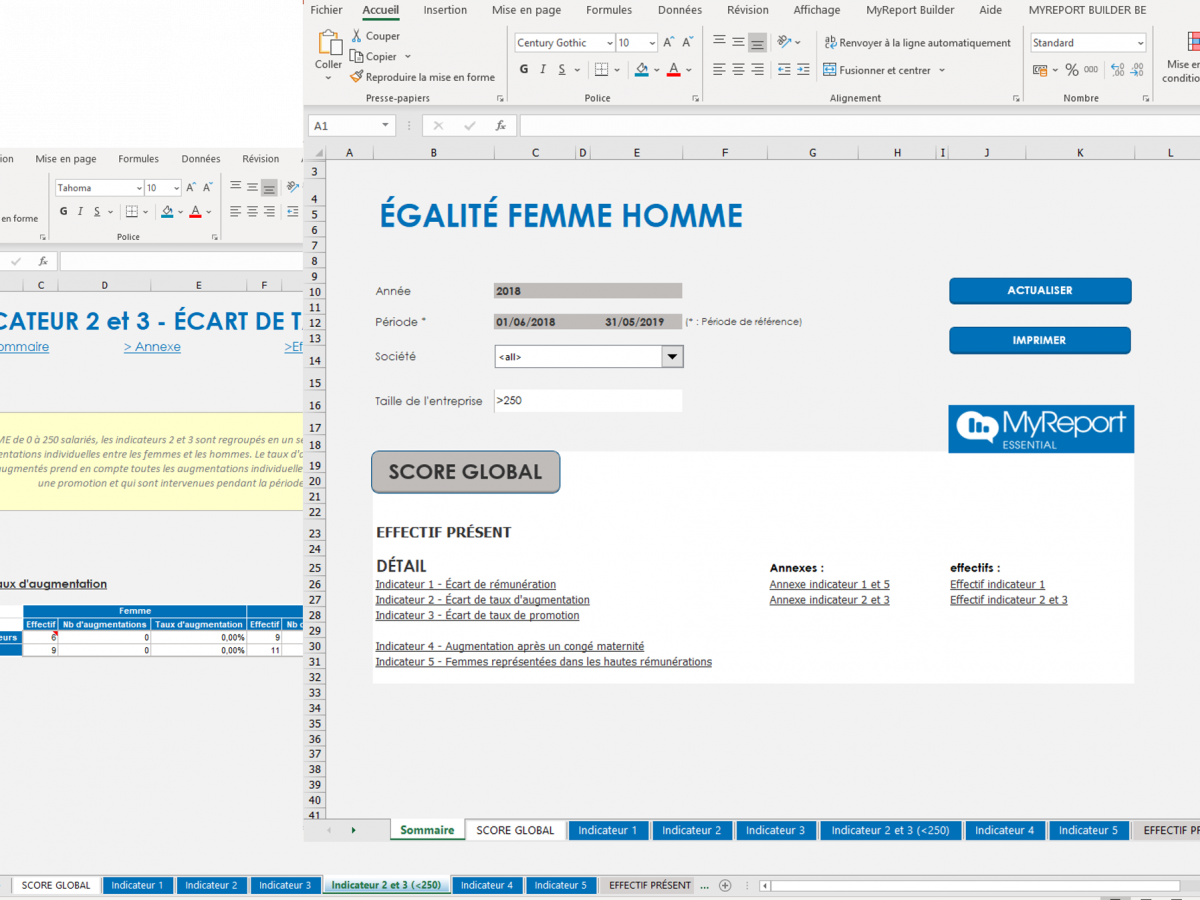Open Annexe indicateur 2 et 3 link
Viewport: 1200px width, 900px height.
tap(829, 600)
